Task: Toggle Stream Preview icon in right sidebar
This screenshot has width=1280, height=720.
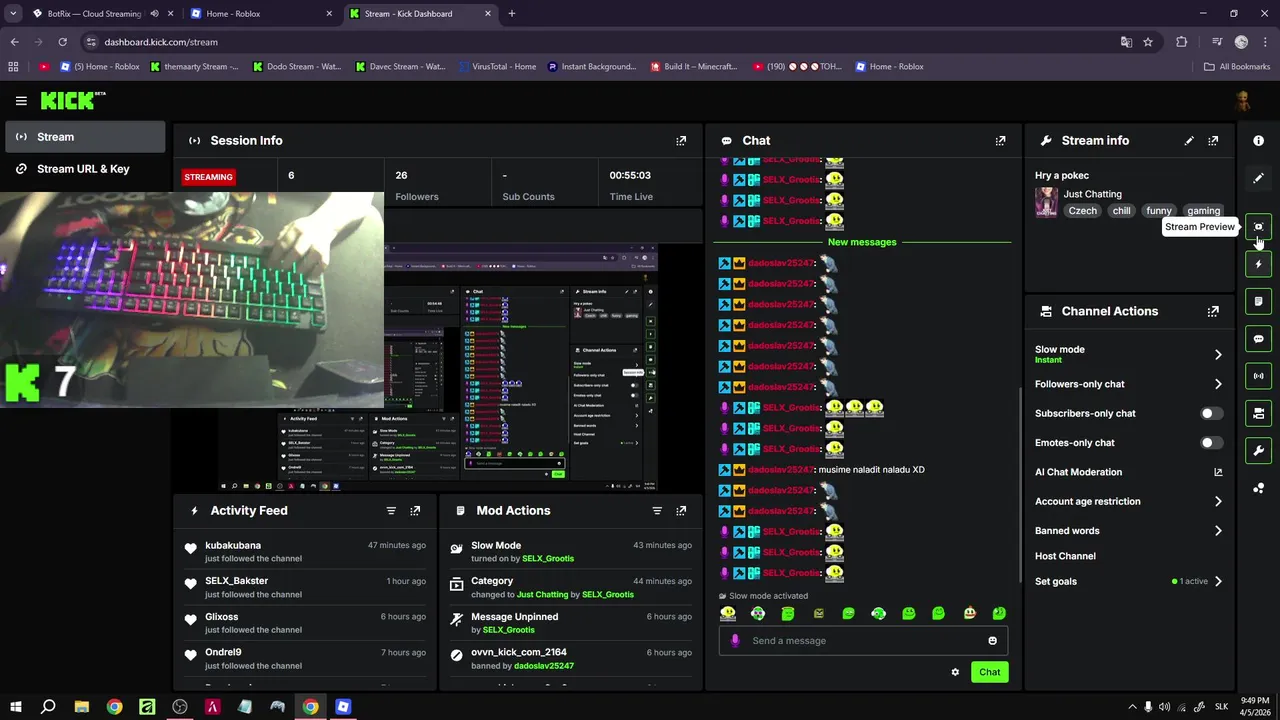Action: (1258, 227)
